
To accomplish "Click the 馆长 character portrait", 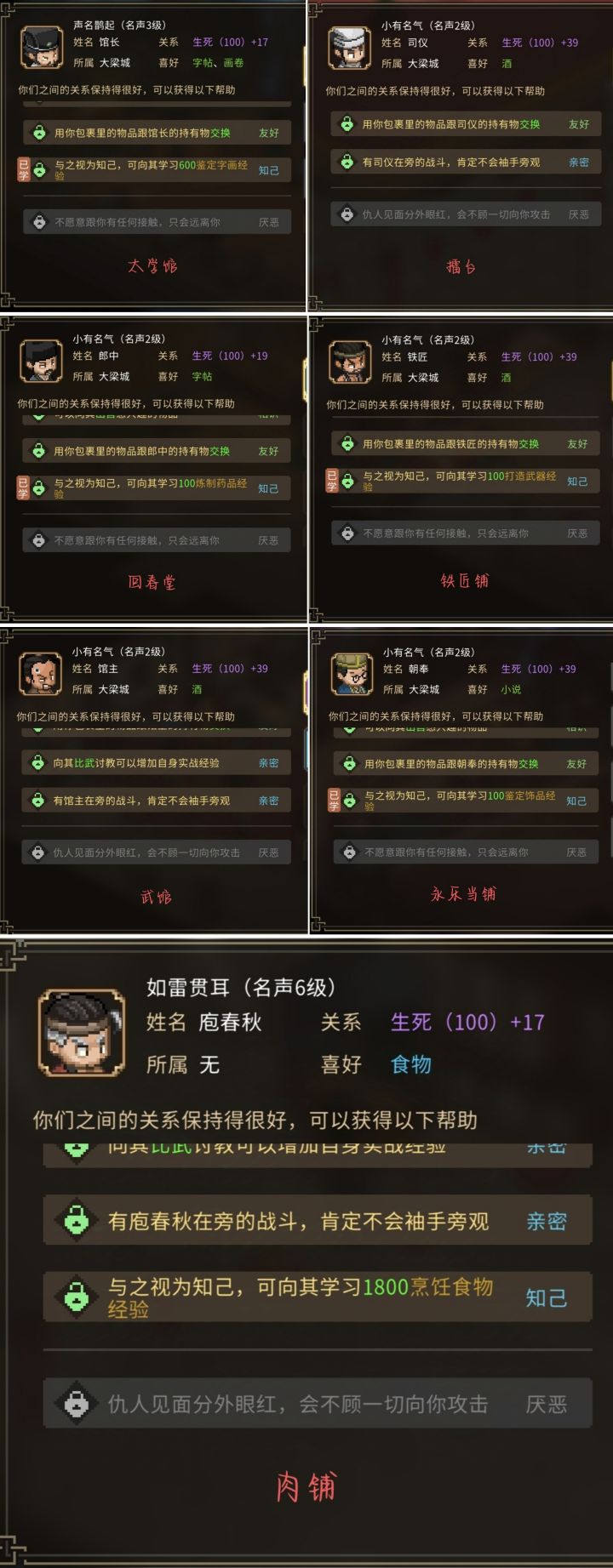I will click(40, 48).
